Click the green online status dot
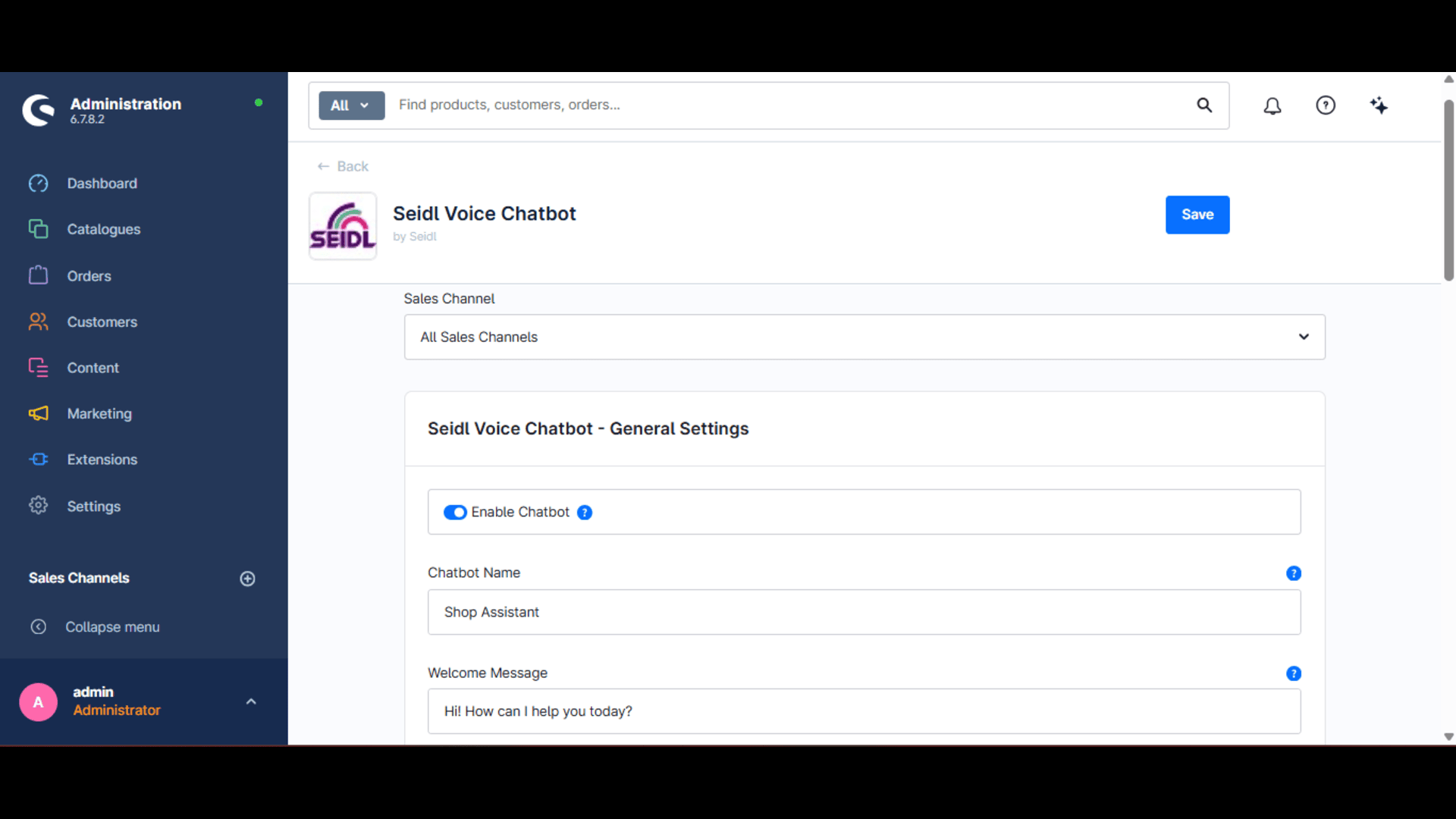Image resolution: width=1456 pixels, height=819 pixels. click(259, 102)
